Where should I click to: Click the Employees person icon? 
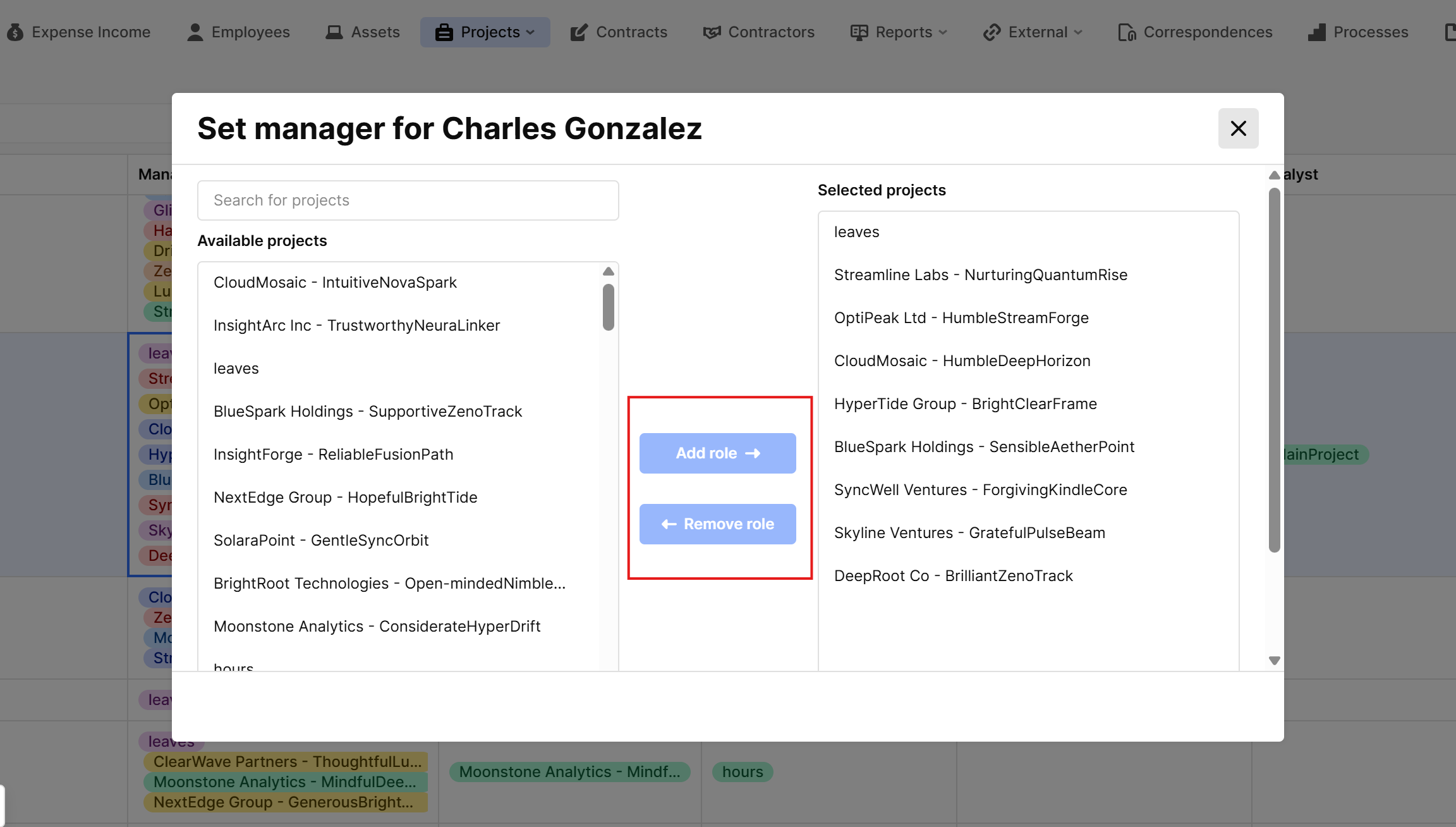click(195, 32)
